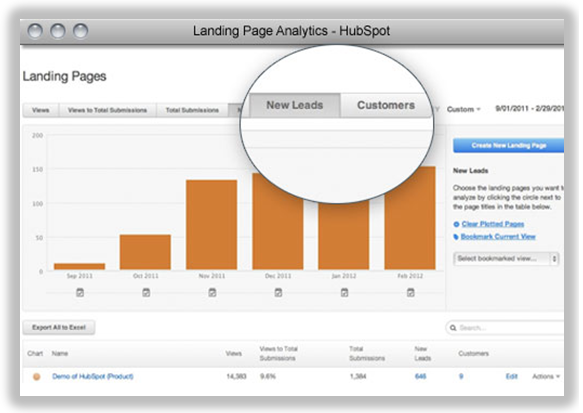The height and width of the screenshot is (413, 583).
Task: Toggle the Feb 2012 checkbox icon
Action: (410, 293)
